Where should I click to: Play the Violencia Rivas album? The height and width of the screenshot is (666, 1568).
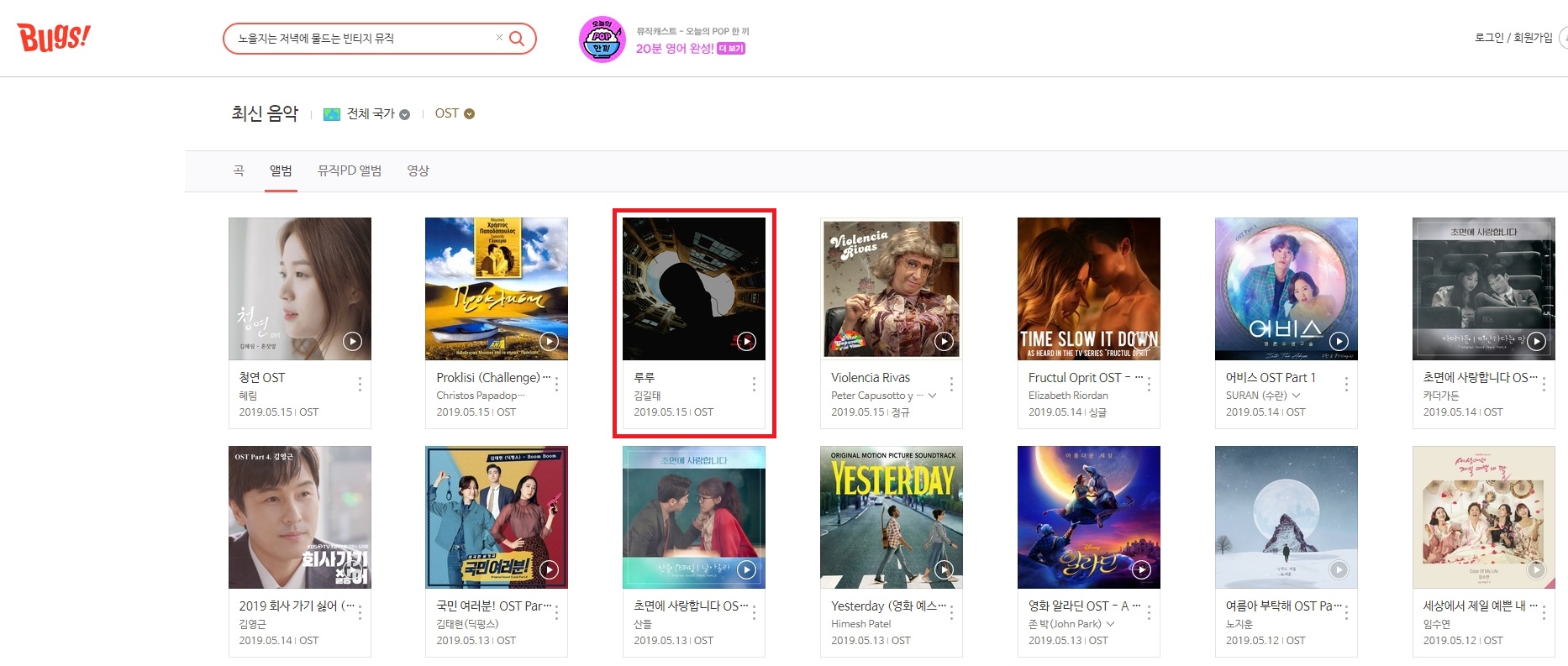click(x=944, y=341)
